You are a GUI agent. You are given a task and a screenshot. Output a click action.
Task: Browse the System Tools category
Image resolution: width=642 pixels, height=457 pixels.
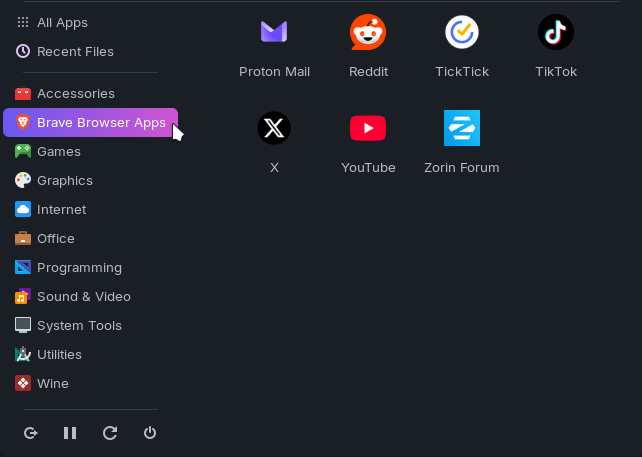pyautogui.click(x=90, y=326)
